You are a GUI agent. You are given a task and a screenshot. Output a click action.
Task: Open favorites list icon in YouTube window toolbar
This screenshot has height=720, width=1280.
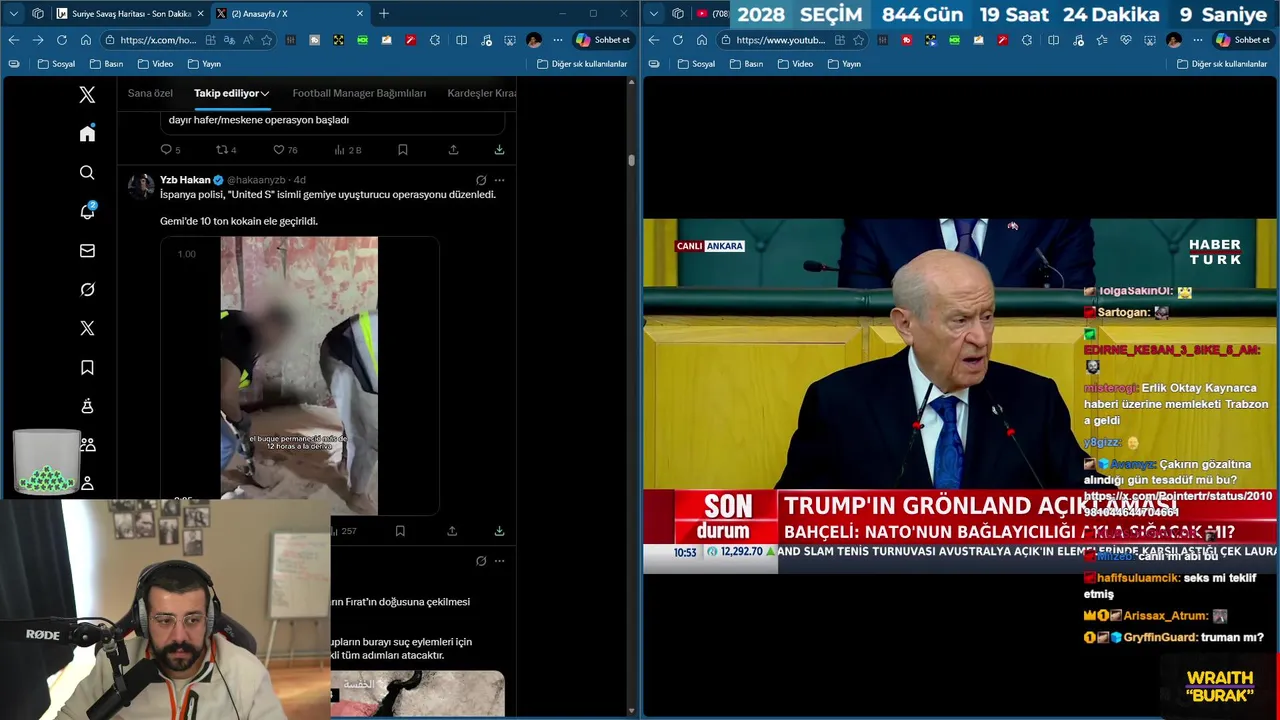(x=1101, y=40)
